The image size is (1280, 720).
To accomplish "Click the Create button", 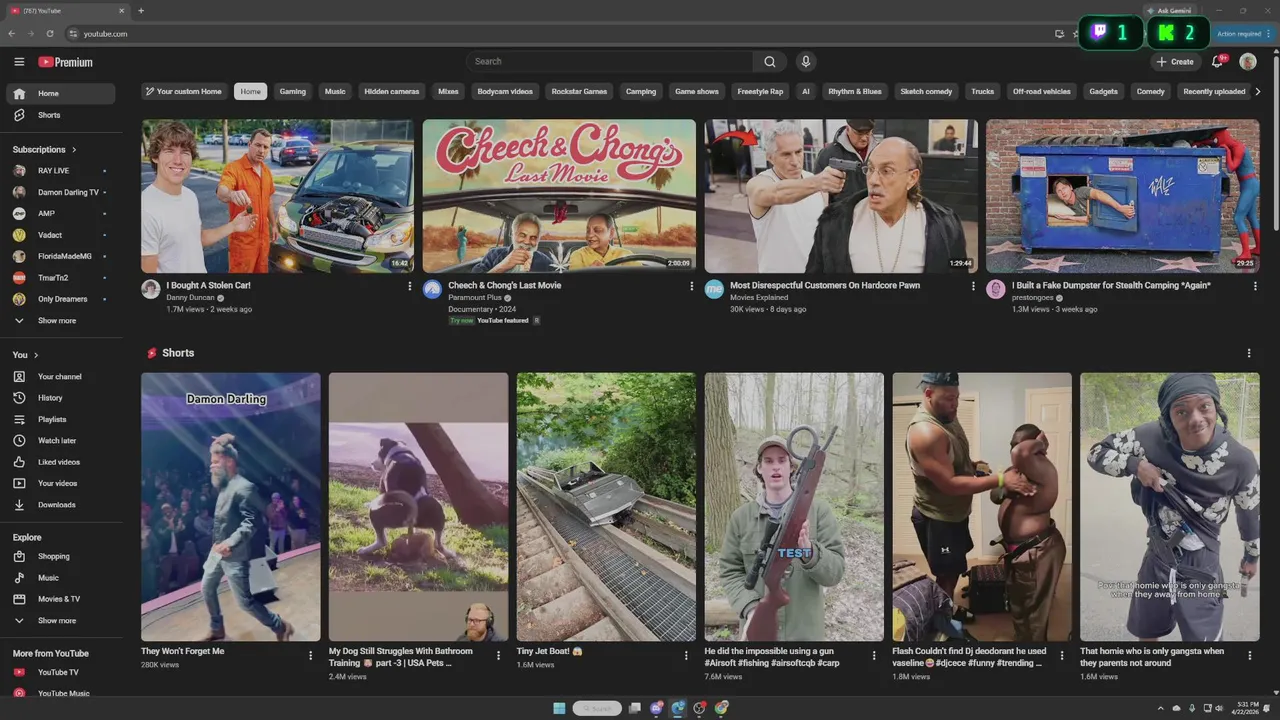I will tap(1175, 62).
